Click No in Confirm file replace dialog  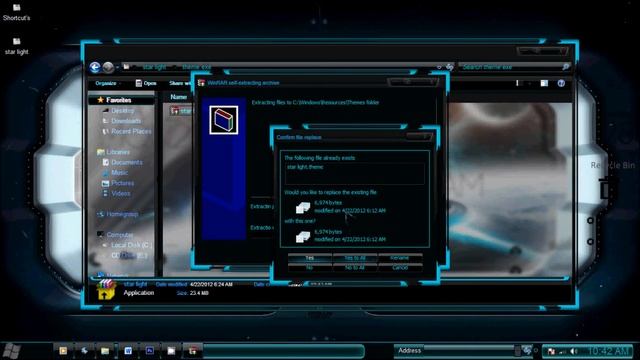pyautogui.click(x=310, y=268)
